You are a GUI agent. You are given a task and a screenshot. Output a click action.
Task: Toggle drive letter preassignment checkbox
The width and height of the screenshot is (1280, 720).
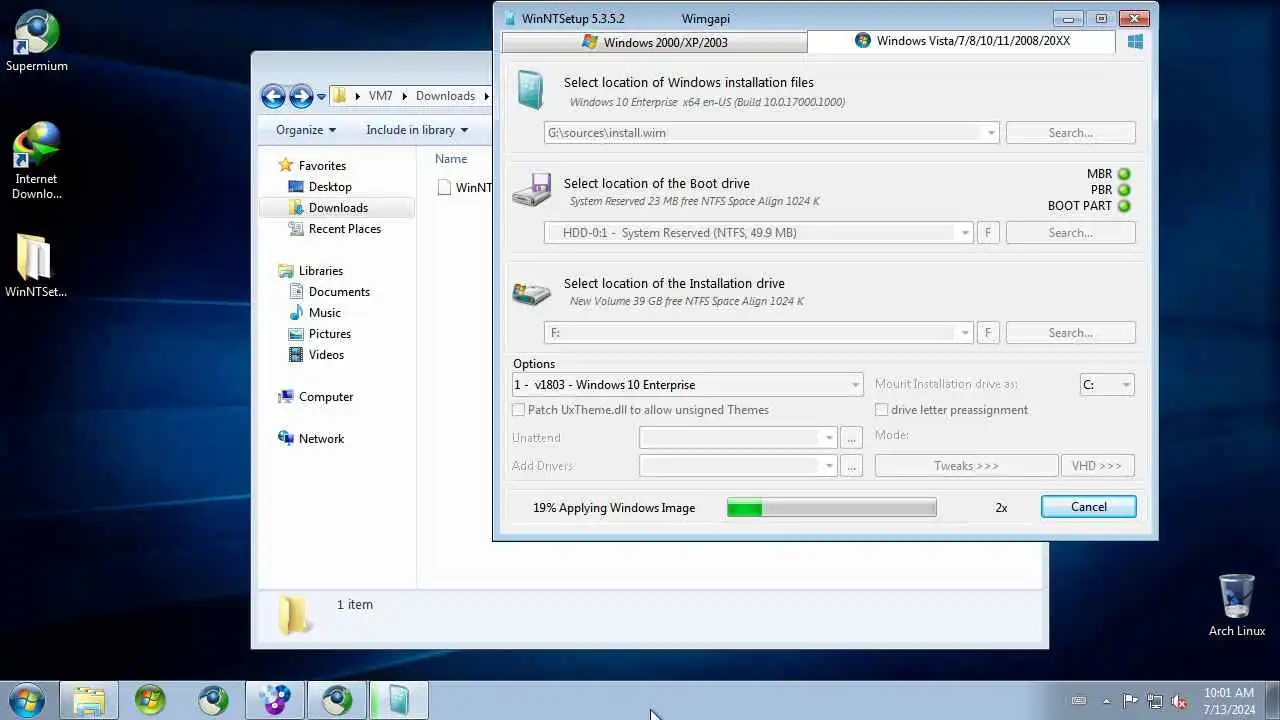coord(881,410)
